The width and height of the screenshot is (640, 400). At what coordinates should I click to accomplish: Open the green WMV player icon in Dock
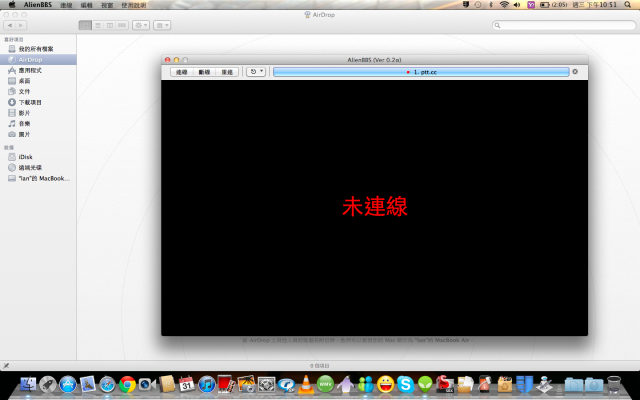pyautogui.click(x=325, y=384)
